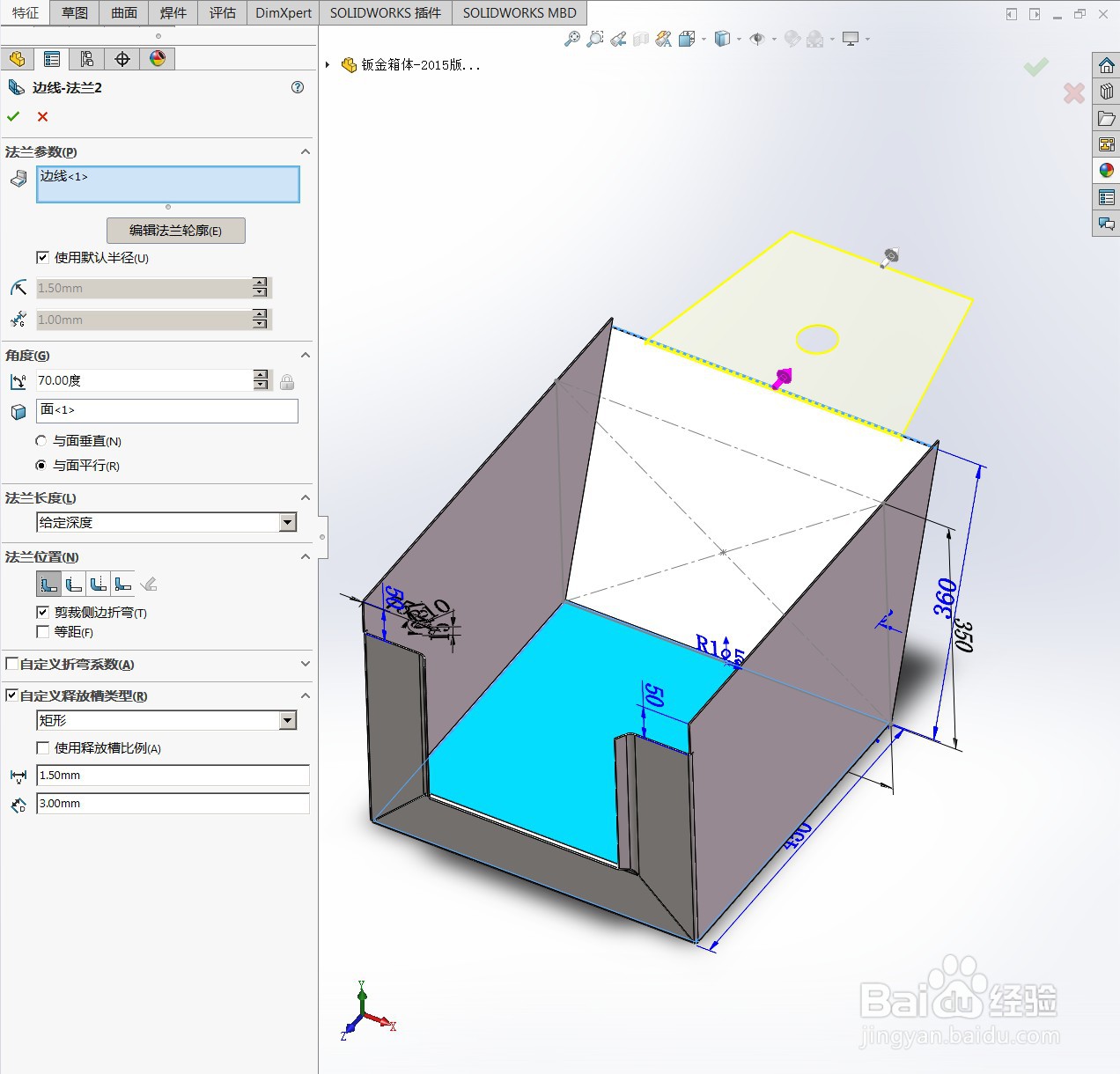Click Apply Scene icon
This screenshot has height=1074, width=1120.
[815, 39]
